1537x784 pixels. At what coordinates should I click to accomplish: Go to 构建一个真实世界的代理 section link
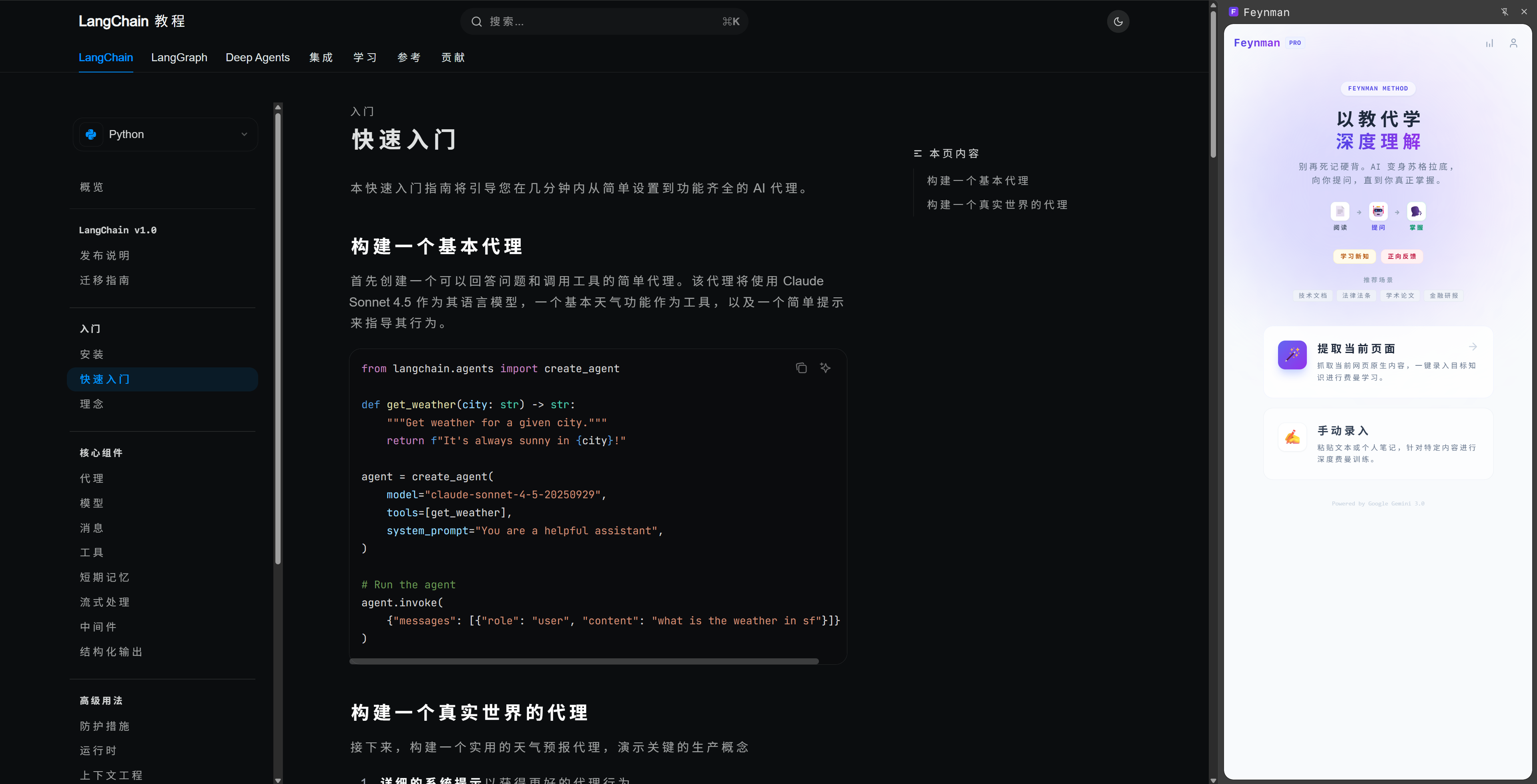click(996, 205)
